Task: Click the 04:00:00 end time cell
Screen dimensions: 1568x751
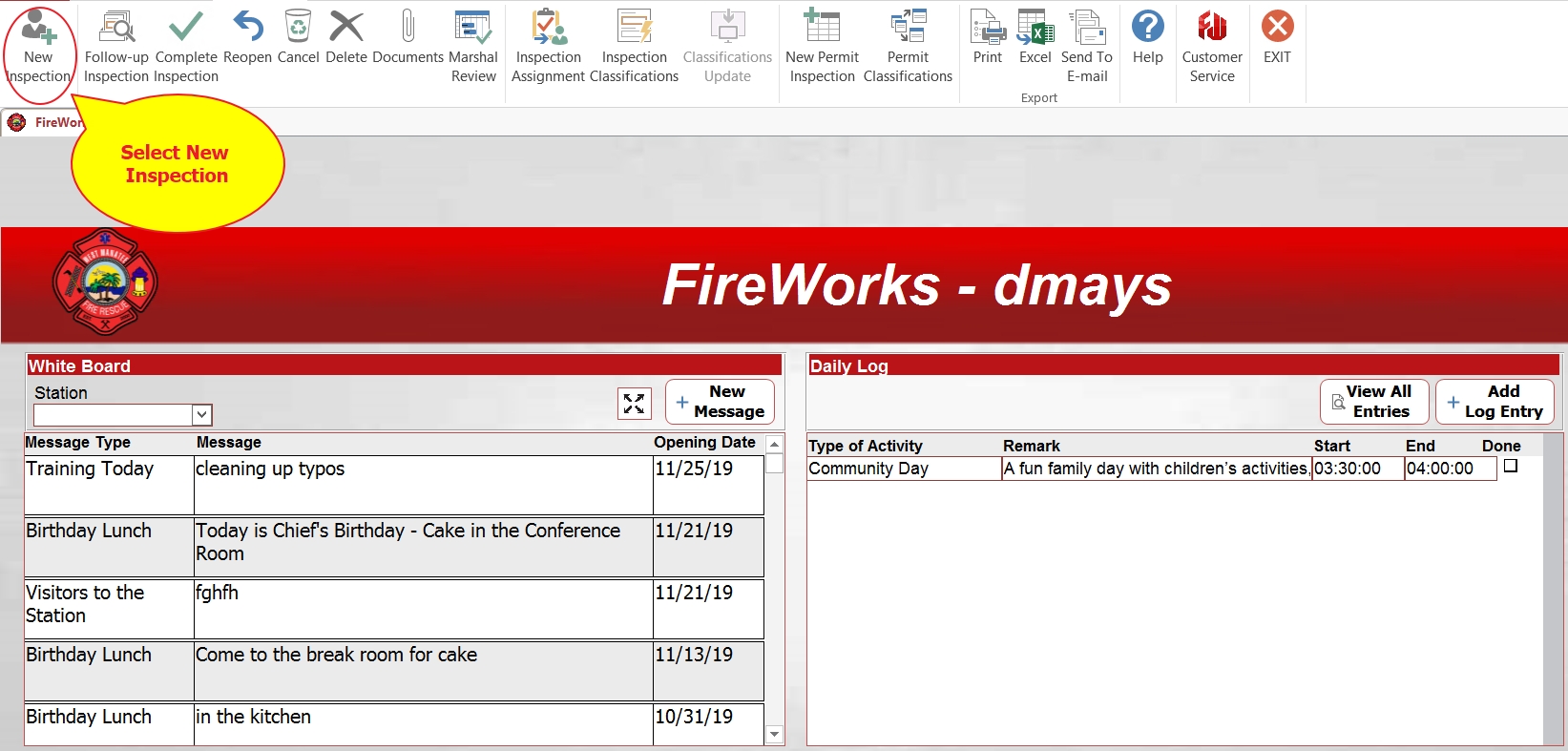Action: coord(1451,469)
